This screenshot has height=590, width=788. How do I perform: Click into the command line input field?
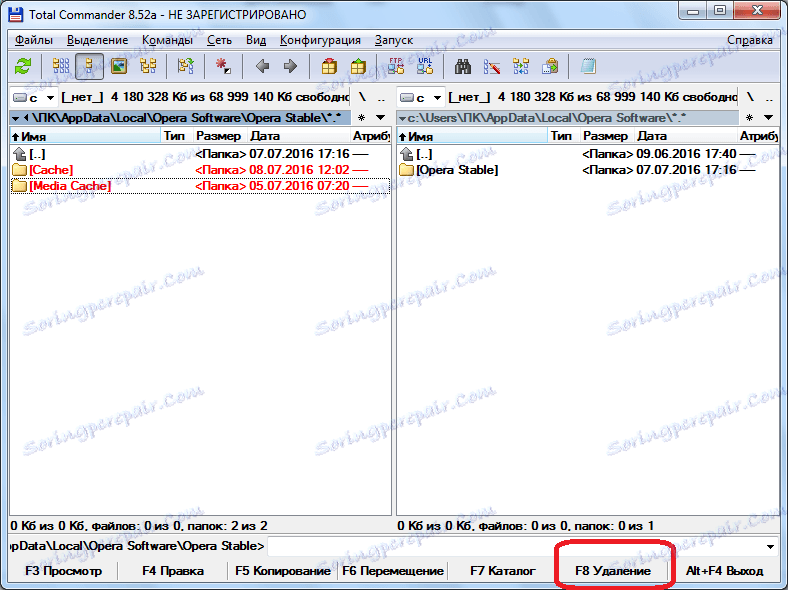(515, 546)
